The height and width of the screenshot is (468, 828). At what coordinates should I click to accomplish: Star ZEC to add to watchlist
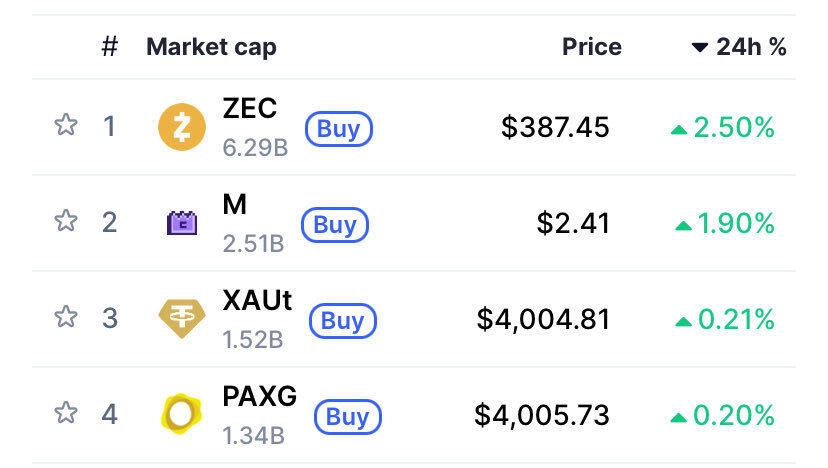point(66,126)
